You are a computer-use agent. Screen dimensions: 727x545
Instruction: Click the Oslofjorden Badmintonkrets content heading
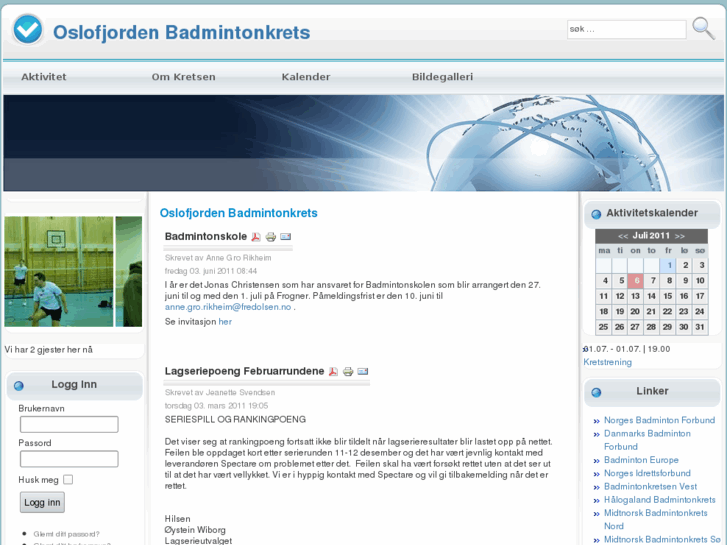pyautogui.click(x=239, y=213)
